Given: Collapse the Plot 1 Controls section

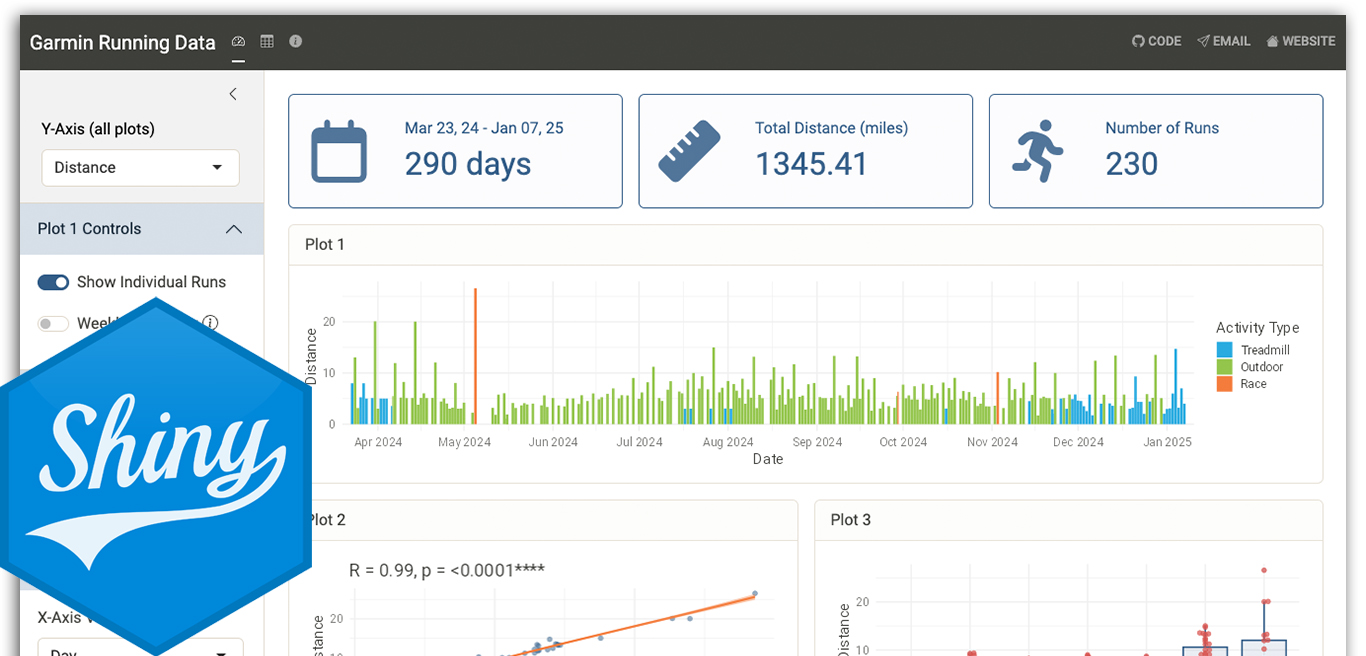Looking at the screenshot, I should pyautogui.click(x=142, y=229).
